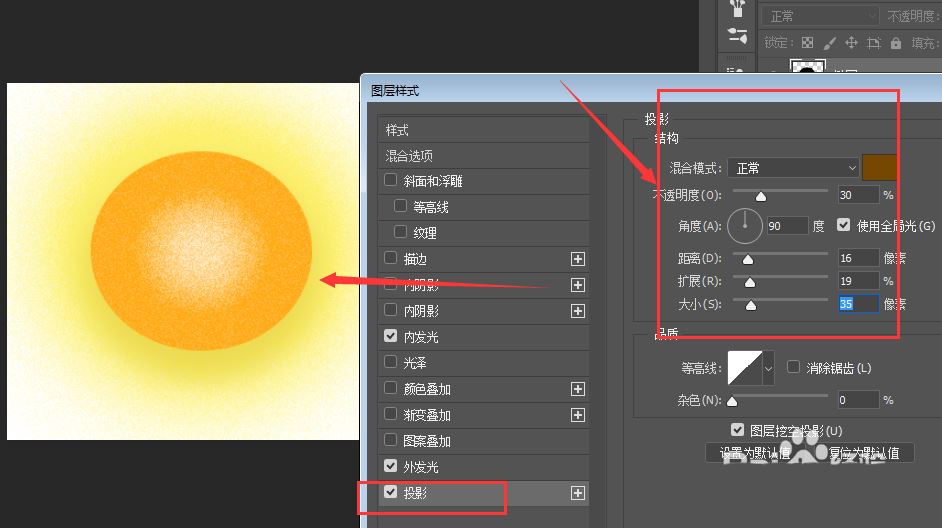The height and width of the screenshot is (528, 942).
Task: Click the 大小 slider handle
Action: click(x=750, y=306)
